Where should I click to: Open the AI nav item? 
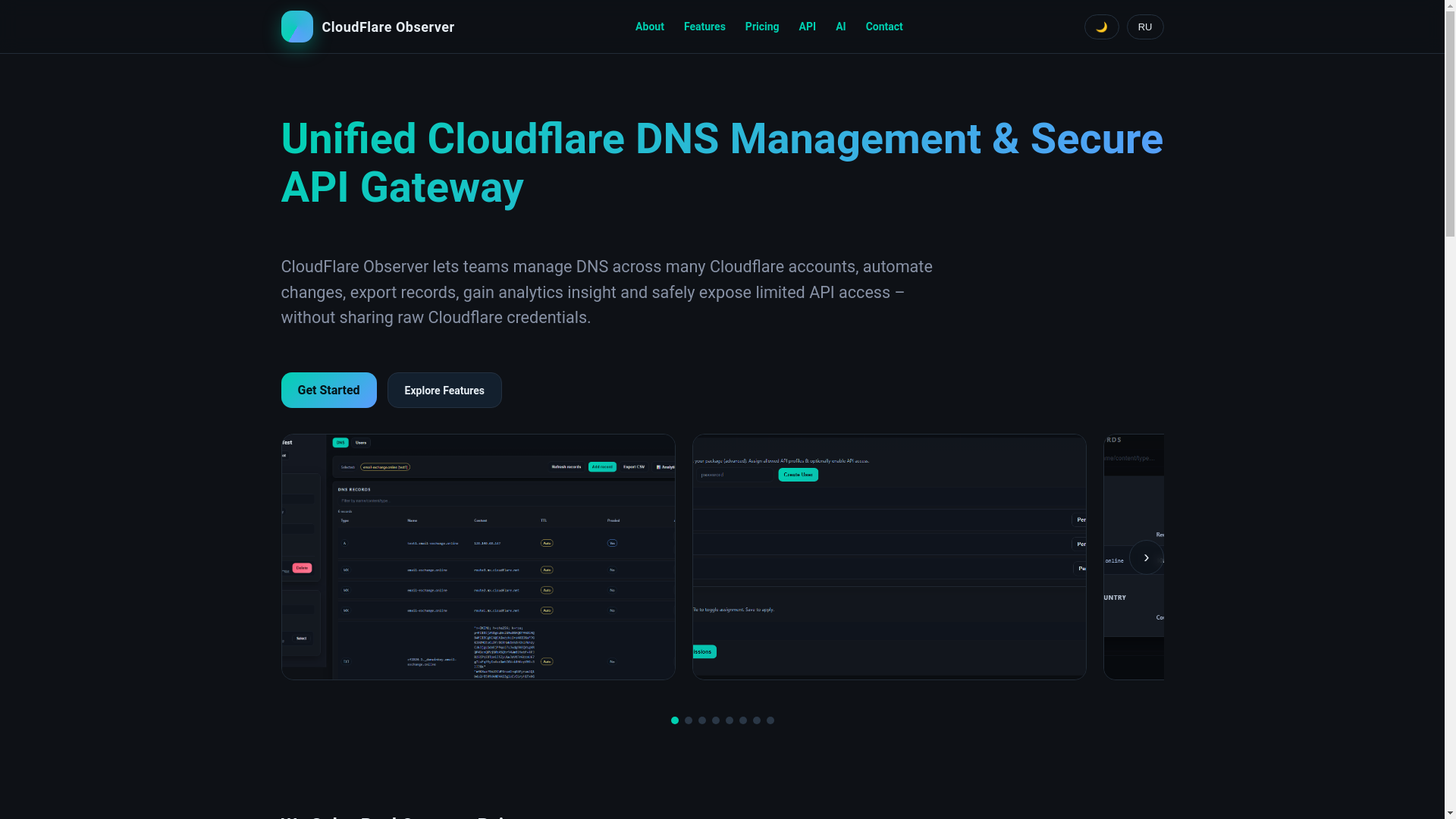pyautogui.click(x=840, y=27)
